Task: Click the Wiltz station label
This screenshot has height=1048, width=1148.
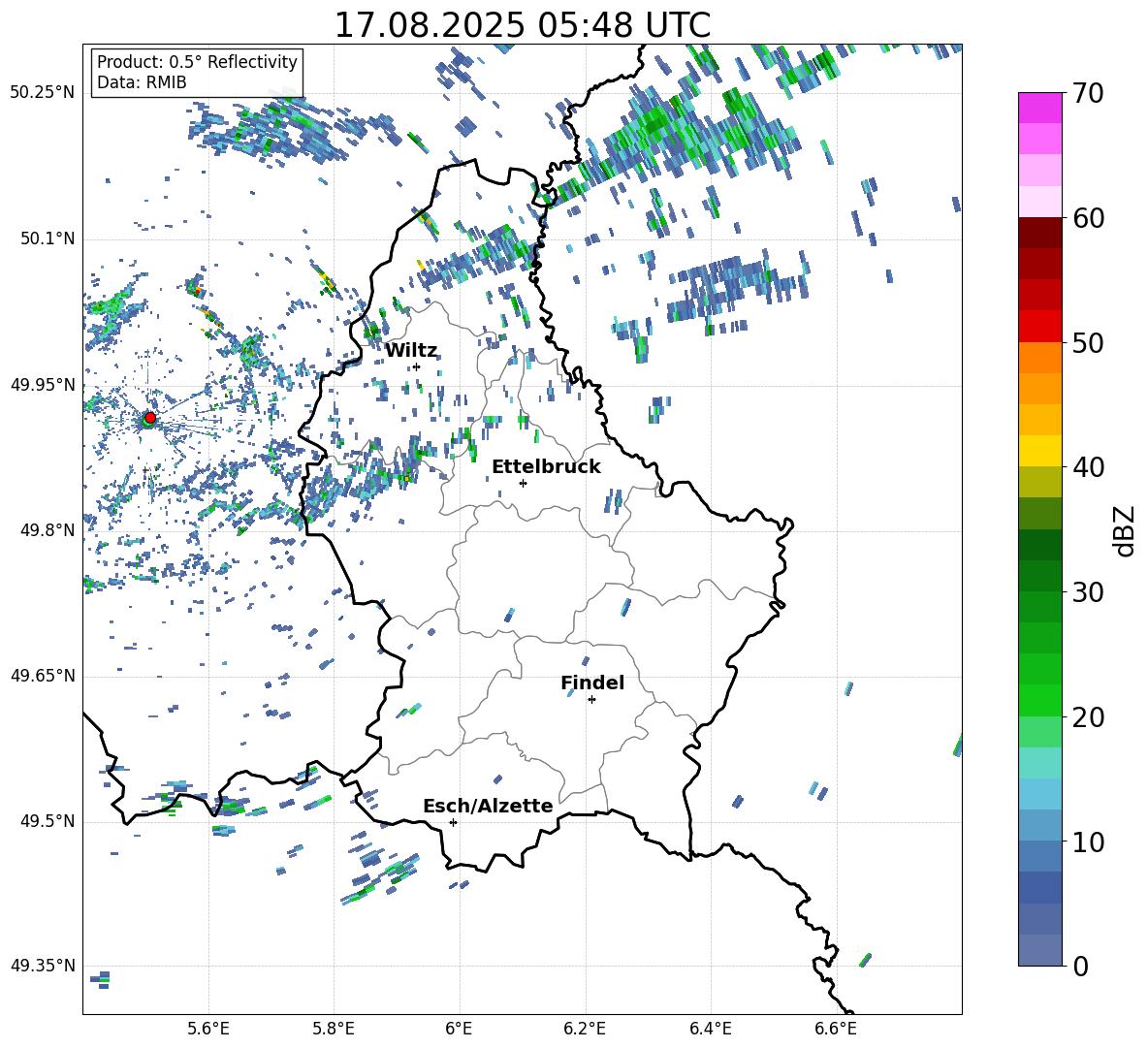Action: click(411, 351)
